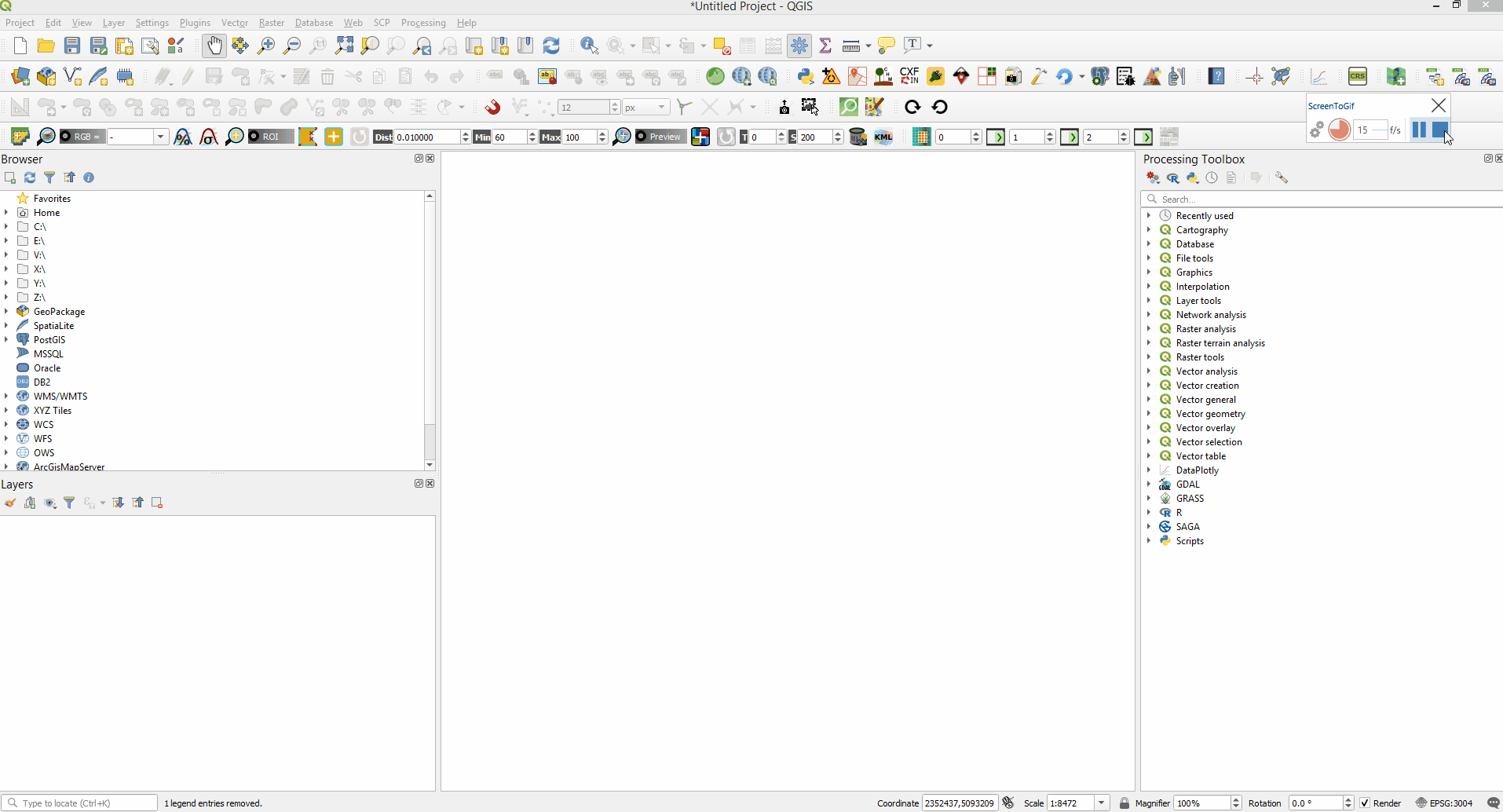
Task: Refresh the map canvas with blue arrows icon
Action: (x=551, y=46)
